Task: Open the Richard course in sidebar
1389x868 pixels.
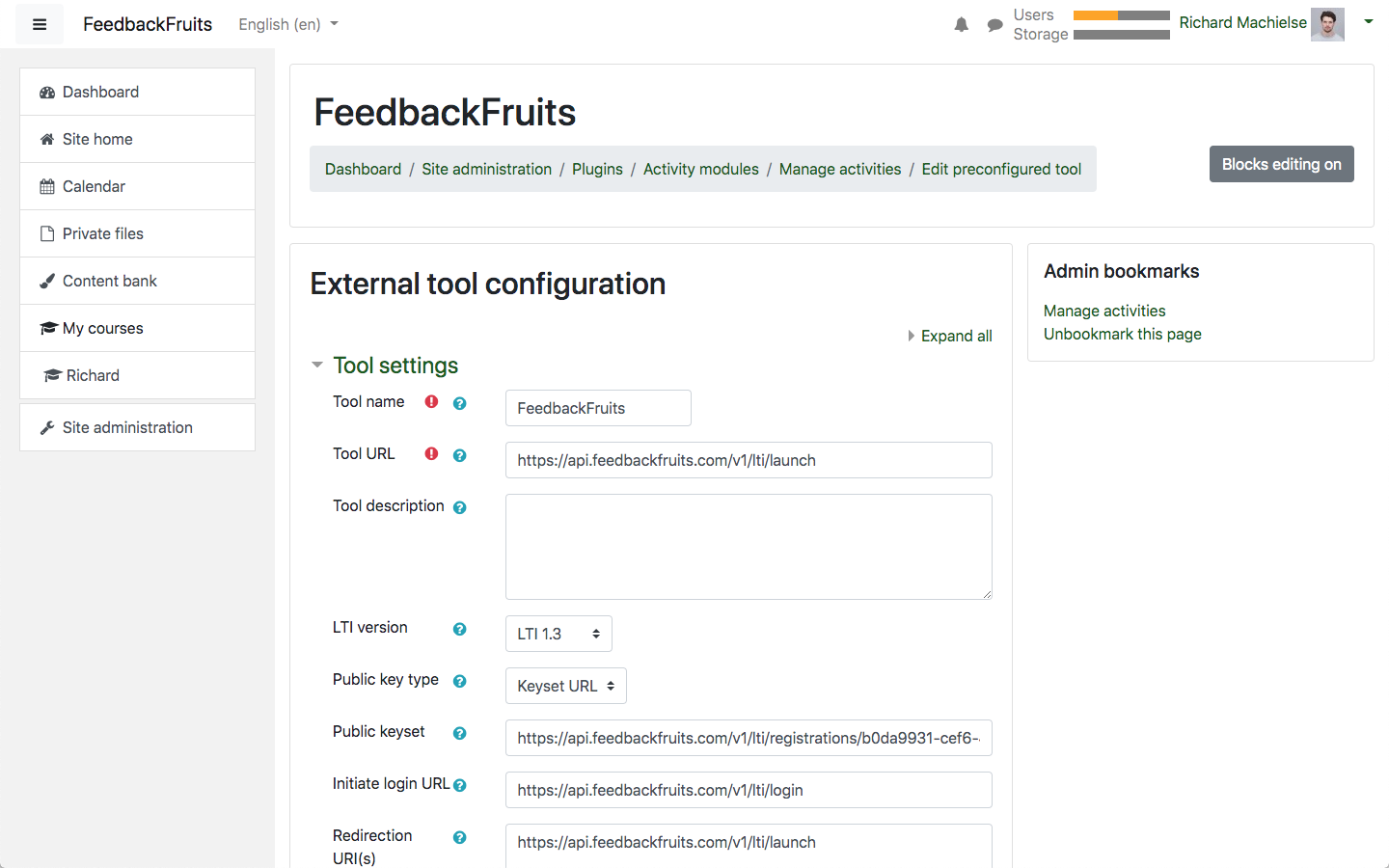Action: (x=138, y=375)
